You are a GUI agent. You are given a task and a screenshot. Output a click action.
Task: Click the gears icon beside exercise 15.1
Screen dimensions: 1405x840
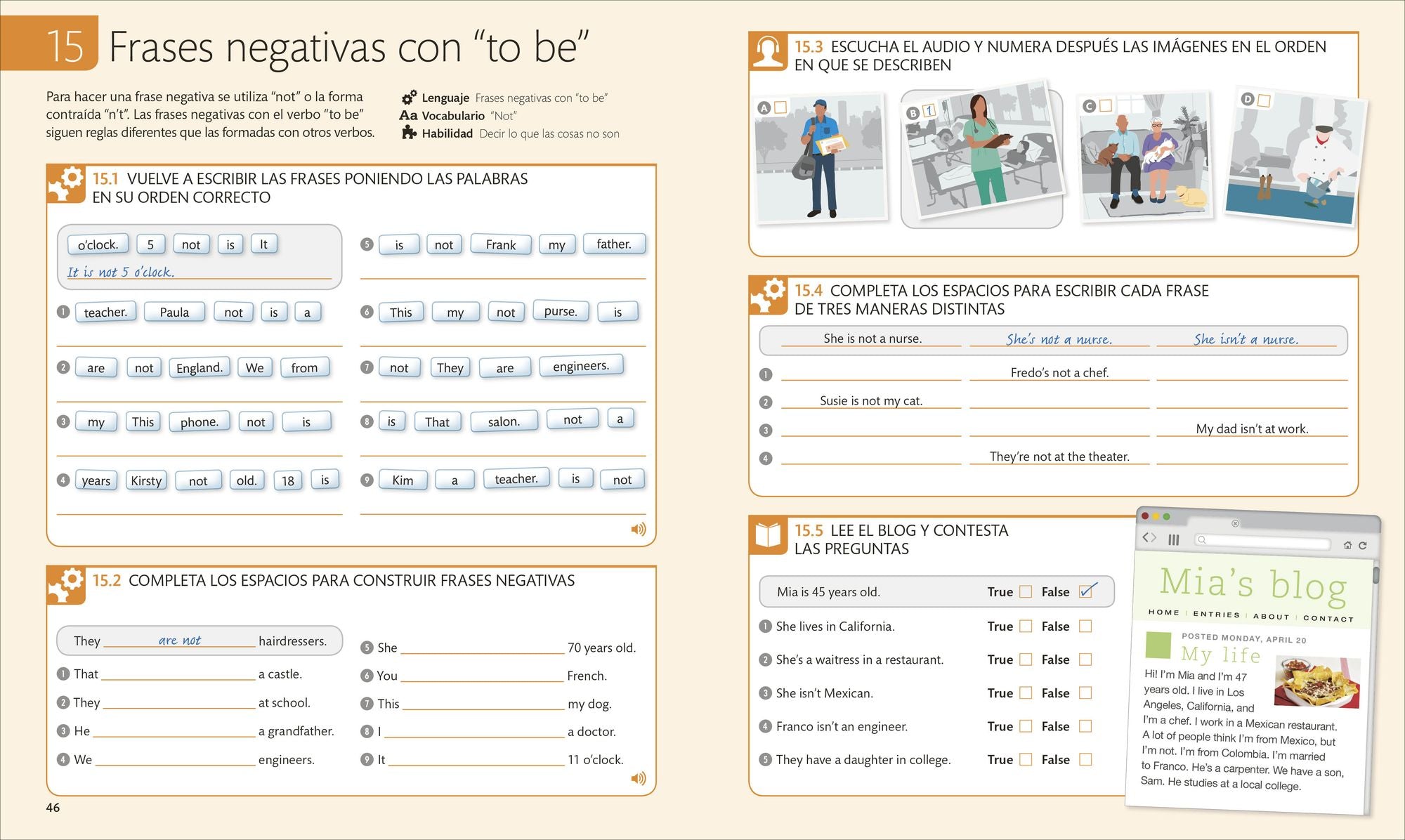coord(66,184)
